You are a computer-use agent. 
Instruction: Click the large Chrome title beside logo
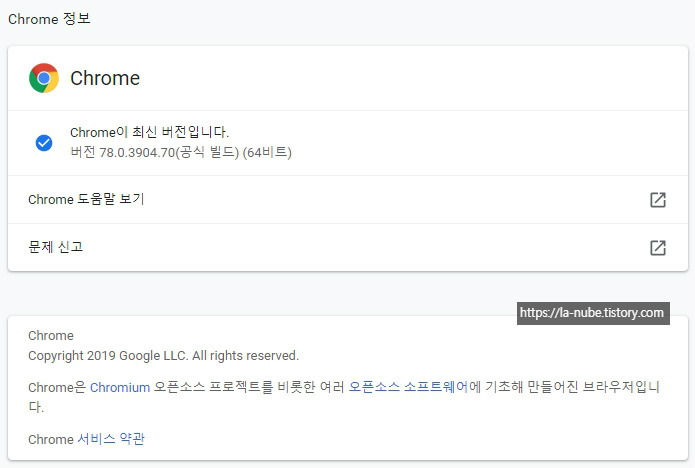point(105,78)
